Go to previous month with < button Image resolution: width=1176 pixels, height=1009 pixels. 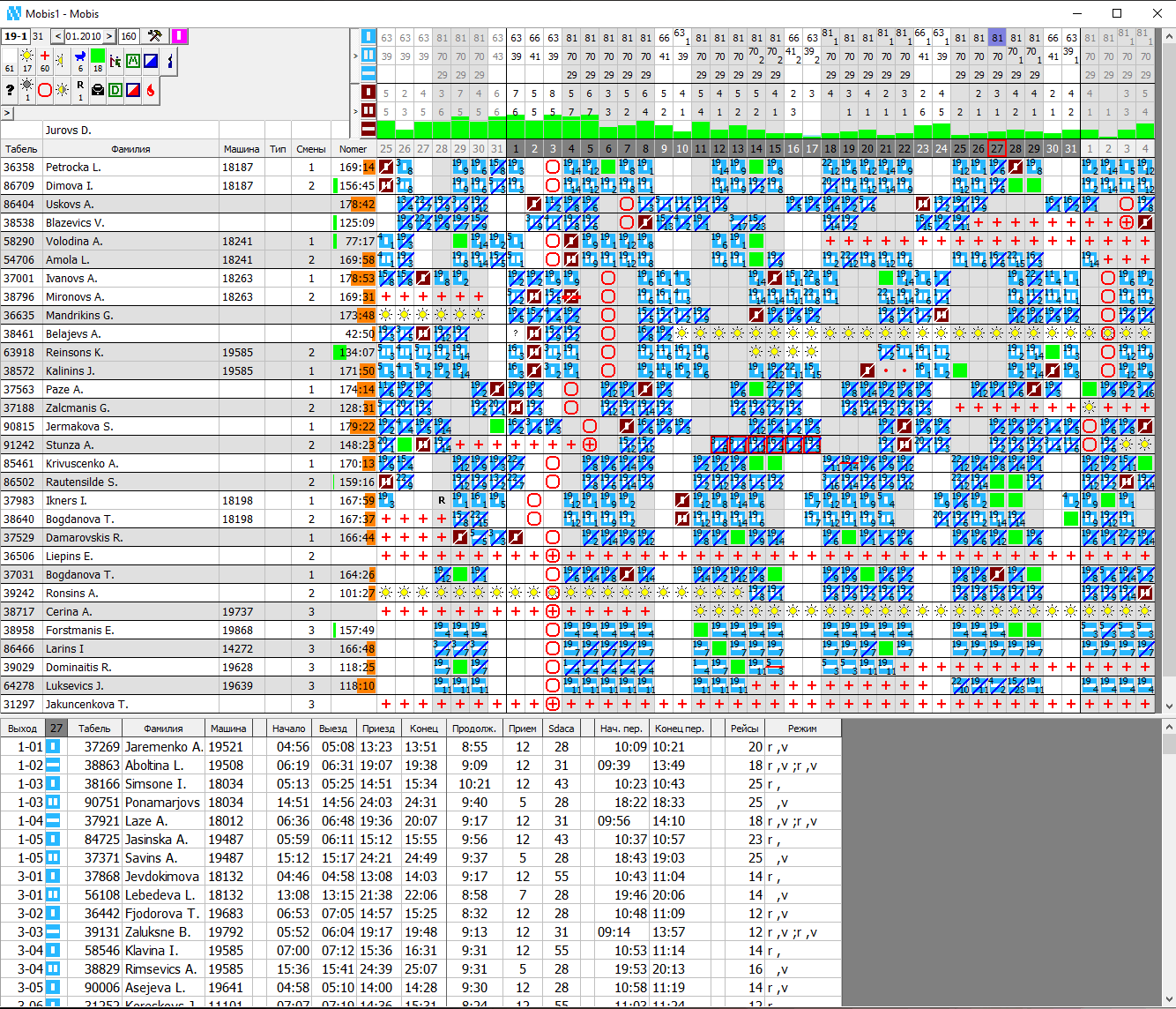57,36
